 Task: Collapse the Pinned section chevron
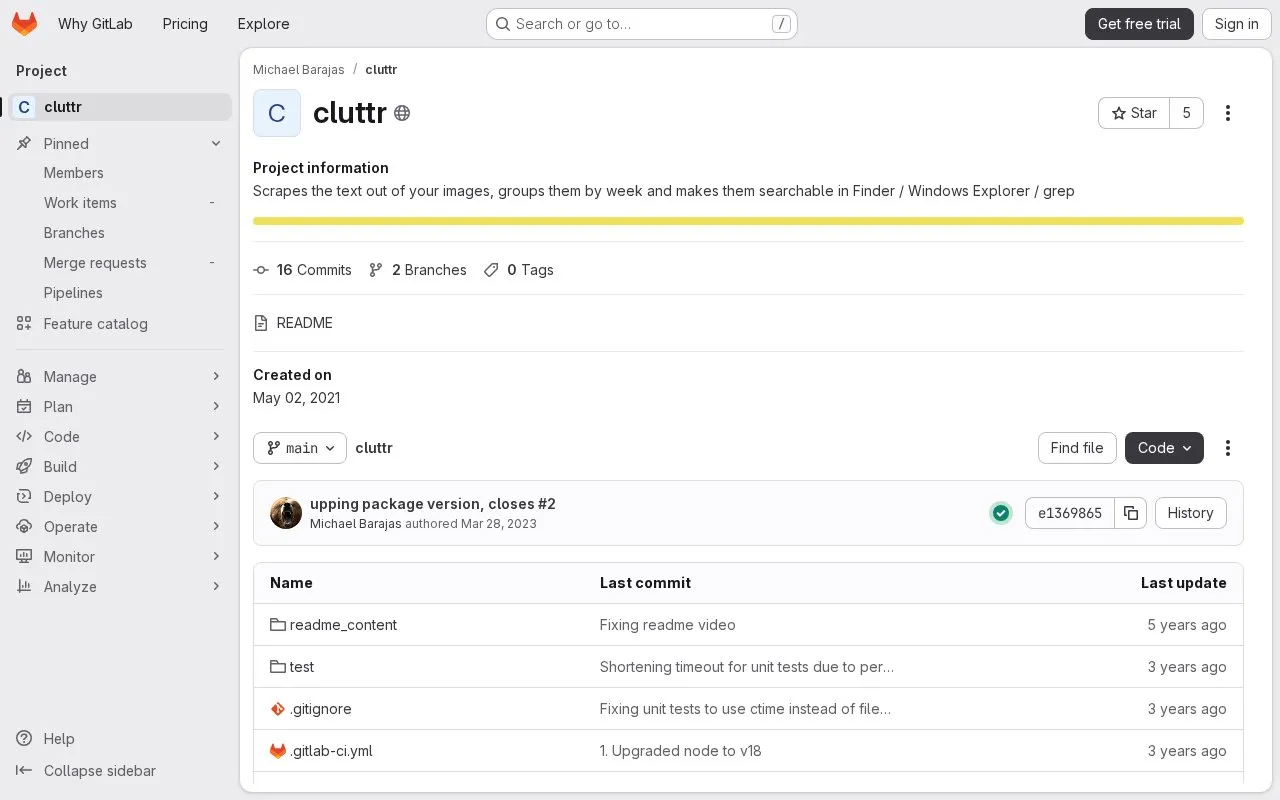(216, 144)
